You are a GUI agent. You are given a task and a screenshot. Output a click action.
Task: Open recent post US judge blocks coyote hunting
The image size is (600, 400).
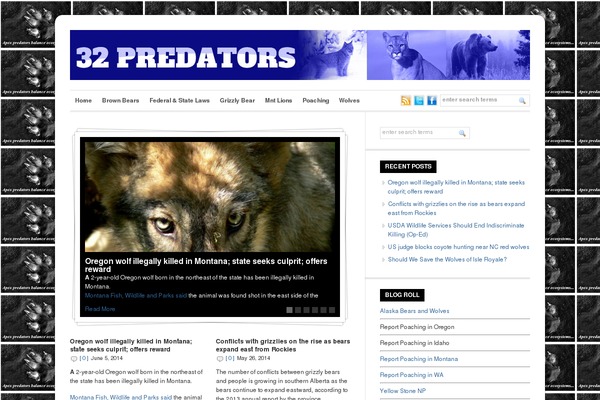[x=458, y=247]
